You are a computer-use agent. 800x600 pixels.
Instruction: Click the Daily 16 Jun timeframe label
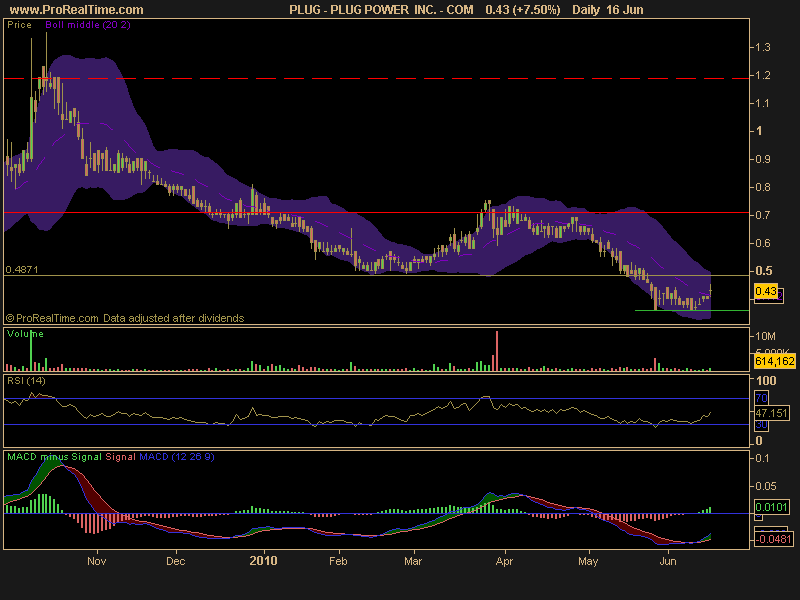[607, 10]
